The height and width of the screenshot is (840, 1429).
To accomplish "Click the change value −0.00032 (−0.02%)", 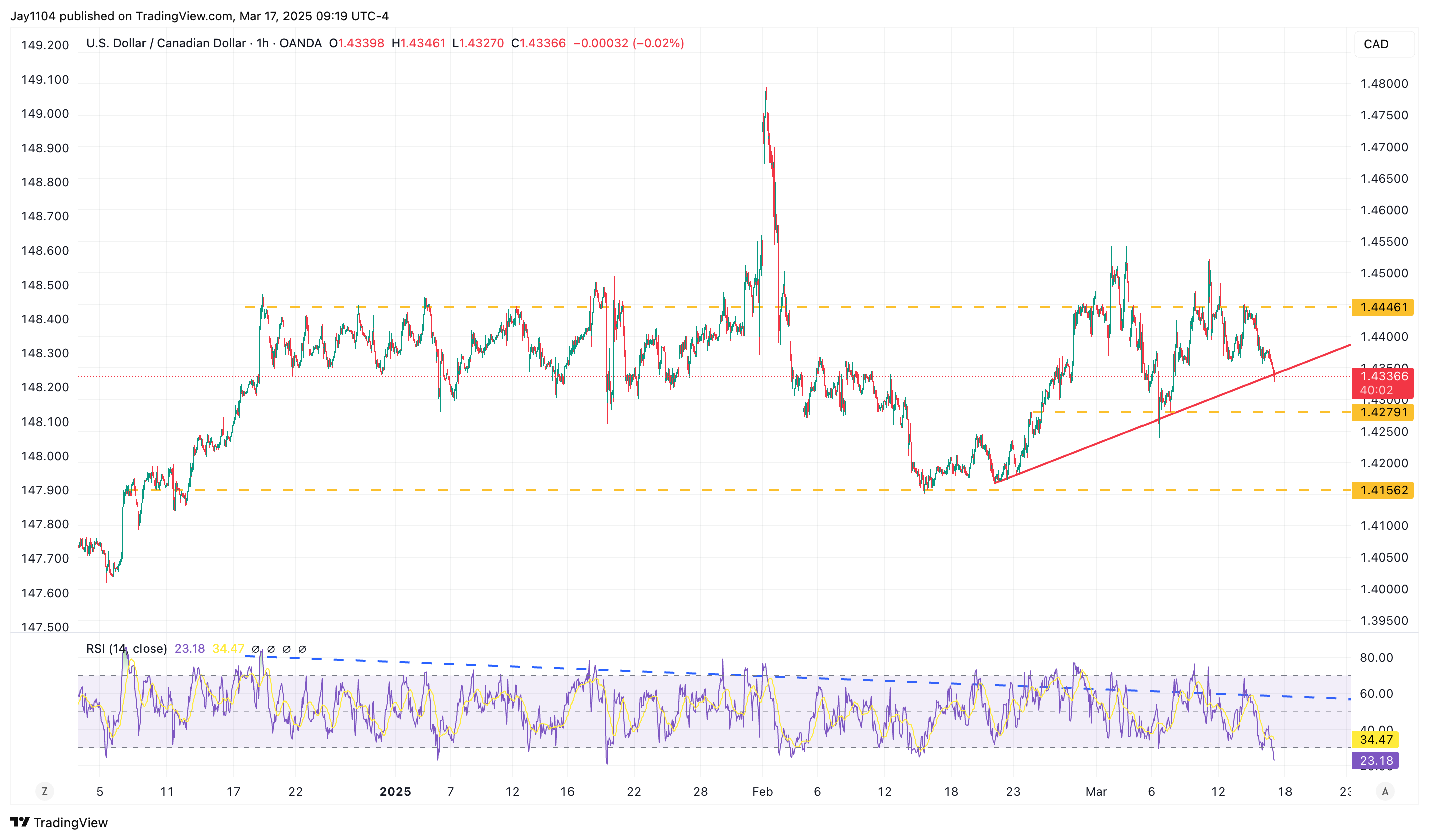I will (628, 43).
